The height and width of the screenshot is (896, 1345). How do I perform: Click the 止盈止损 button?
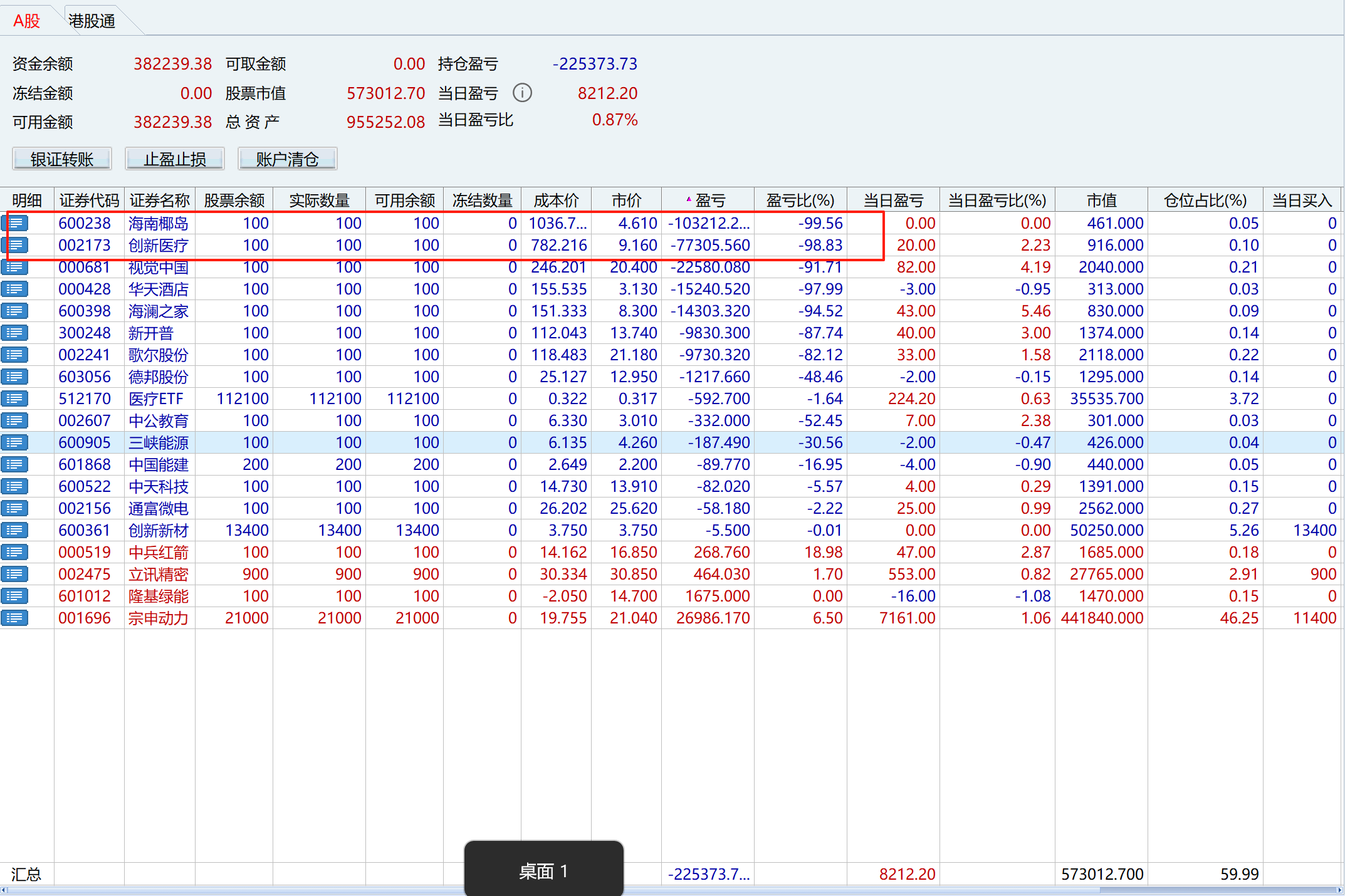[175, 159]
